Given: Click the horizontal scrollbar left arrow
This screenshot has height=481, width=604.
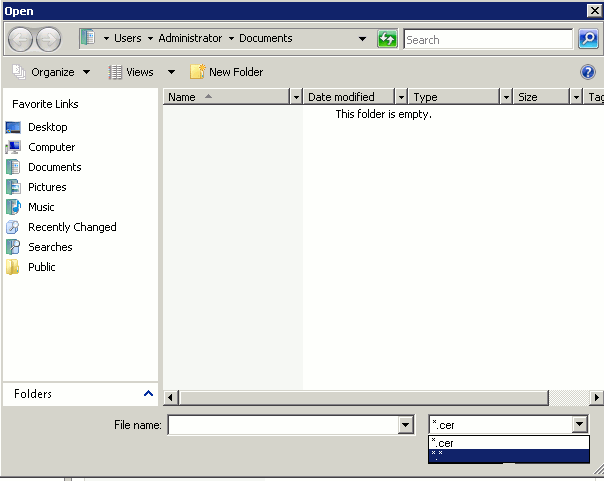Looking at the screenshot, I should point(169,398).
